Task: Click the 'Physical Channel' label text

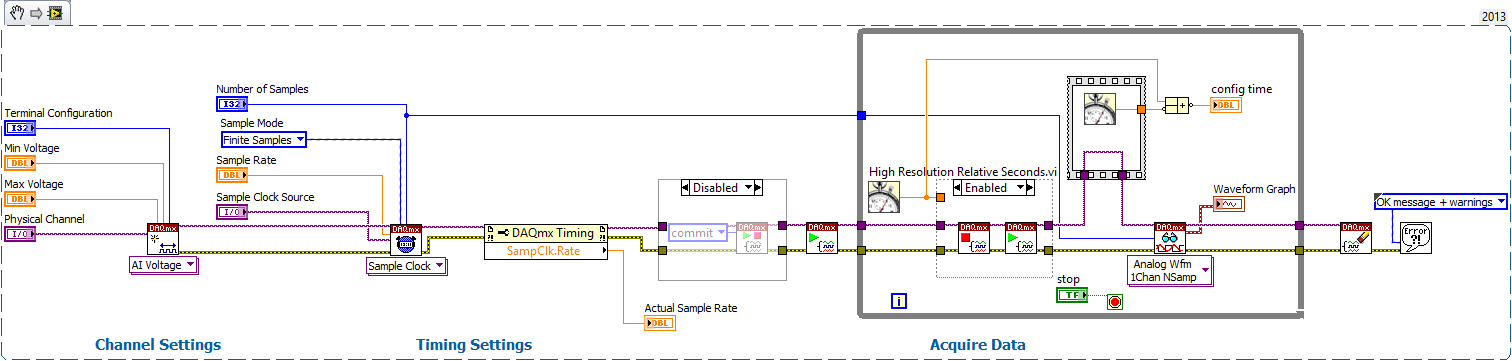Action: [x=44, y=219]
